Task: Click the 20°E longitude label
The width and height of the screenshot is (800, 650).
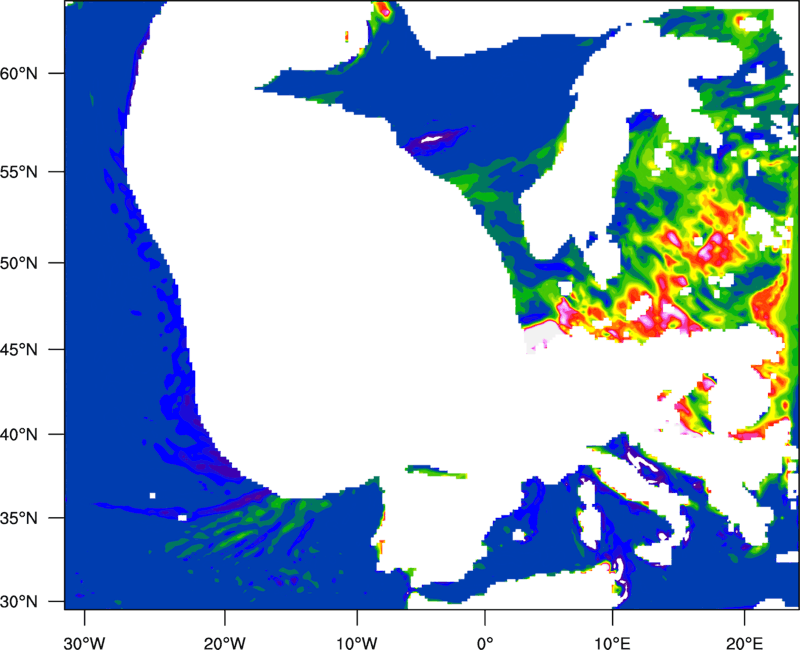Action: [744, 643]
